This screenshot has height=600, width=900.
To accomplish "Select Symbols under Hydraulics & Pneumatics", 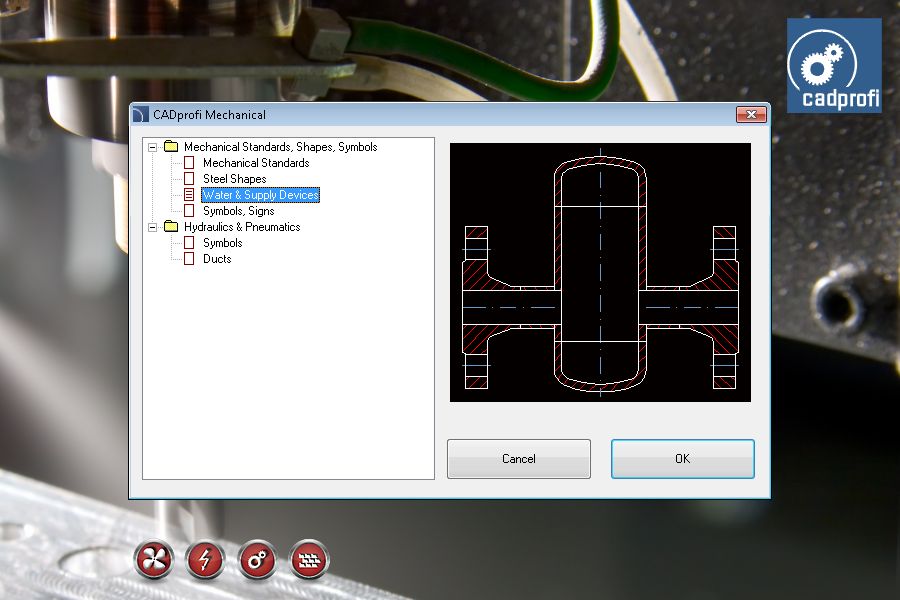I will tap(223, 243).
